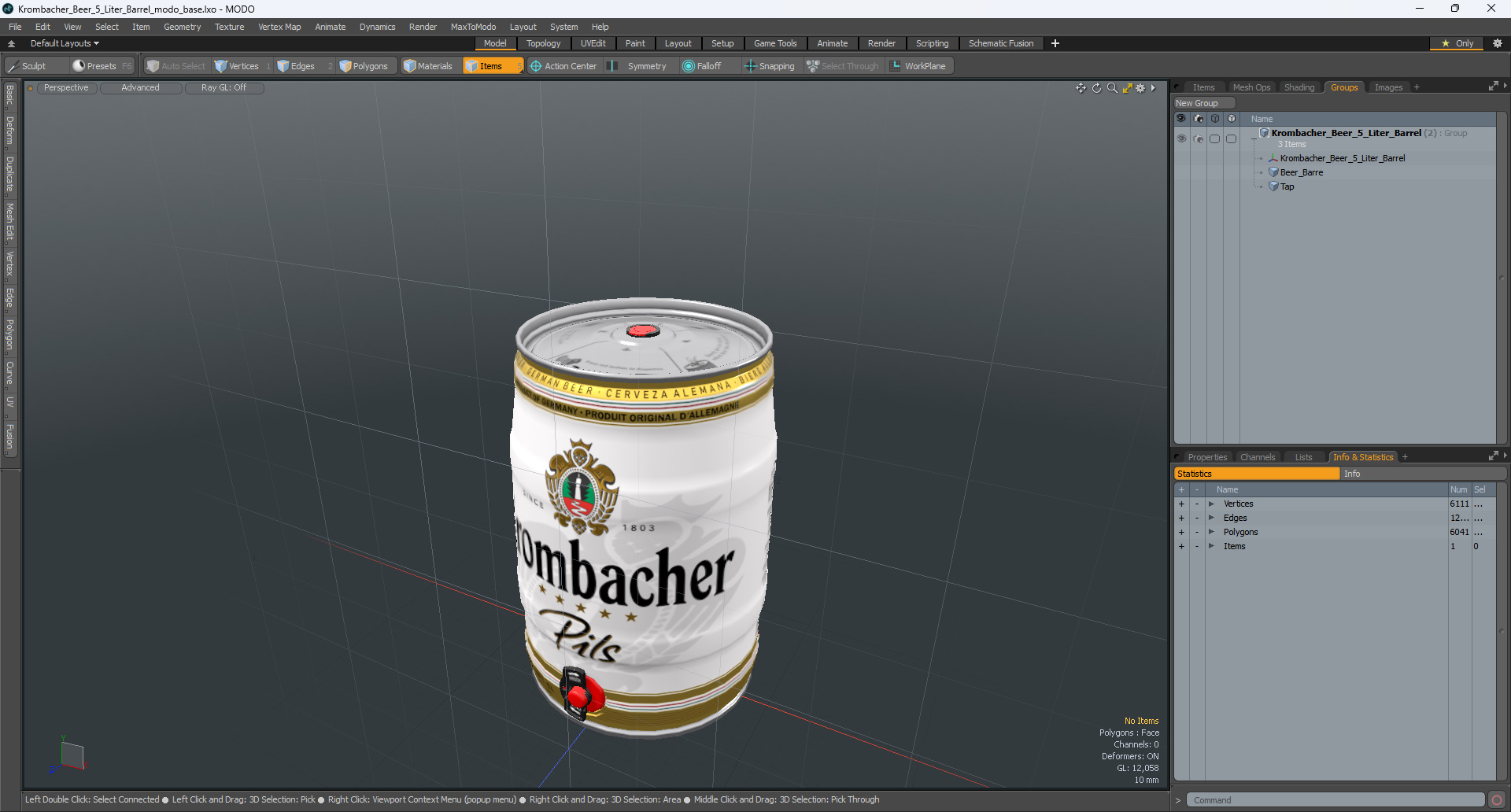Add a new layout tab with plus
The image size is (1511, 812).
pyautogui.click(x=1055, y=43)
